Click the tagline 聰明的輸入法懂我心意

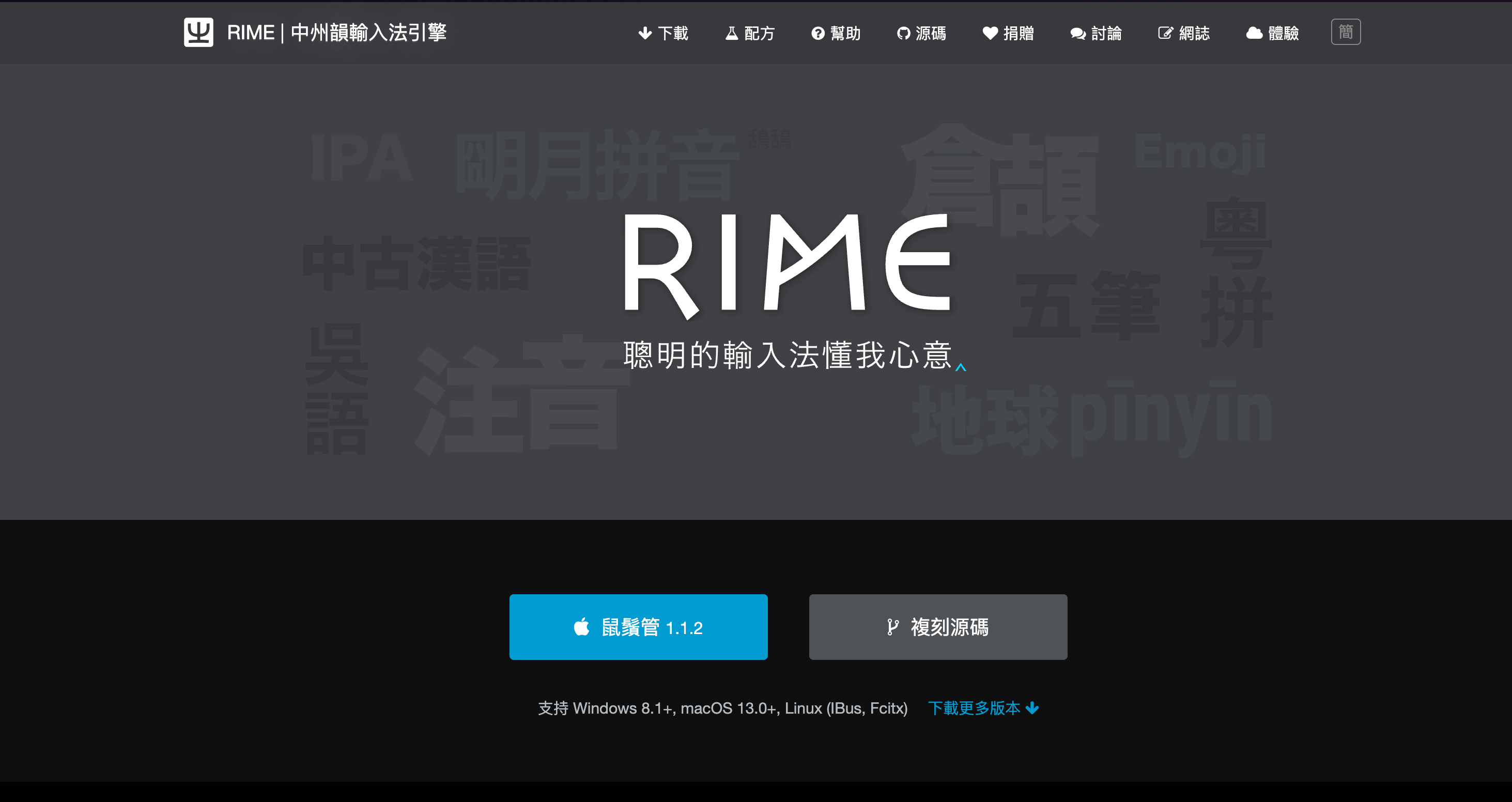788,355
